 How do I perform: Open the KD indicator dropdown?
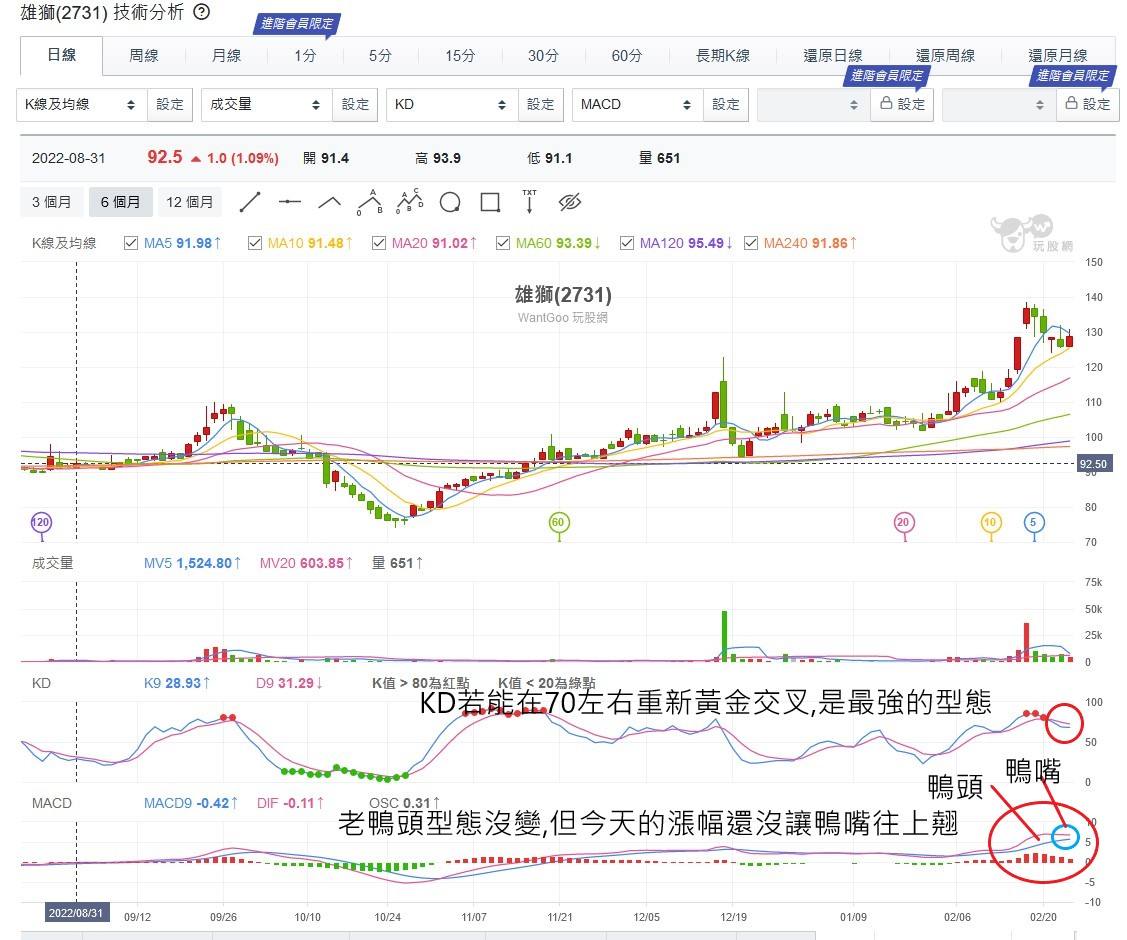pos(452,105)
